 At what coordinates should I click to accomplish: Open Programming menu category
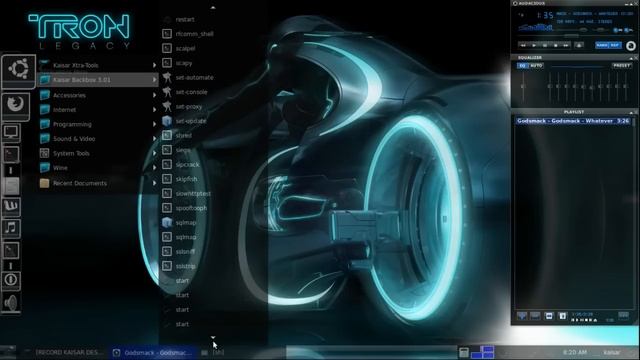click(98, 124)
